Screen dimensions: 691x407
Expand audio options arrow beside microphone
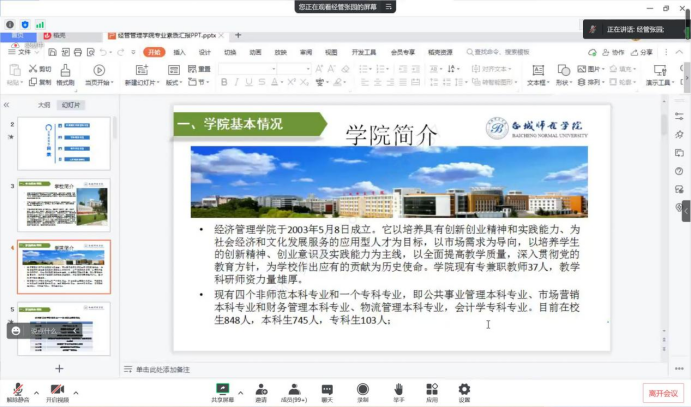(x=37, y=393)
